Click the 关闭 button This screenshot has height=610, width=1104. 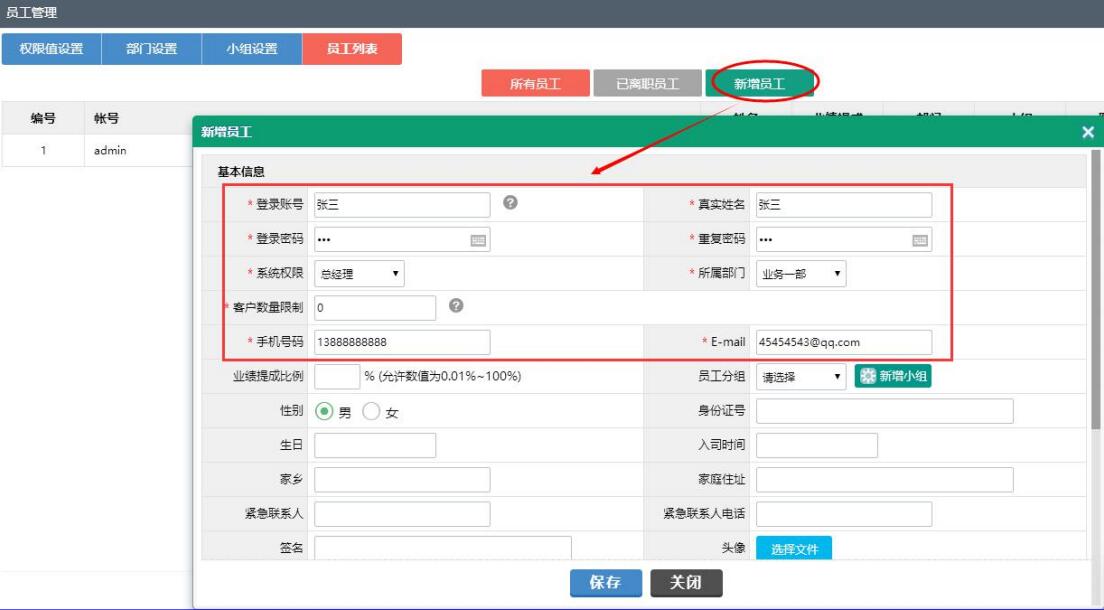686,583
